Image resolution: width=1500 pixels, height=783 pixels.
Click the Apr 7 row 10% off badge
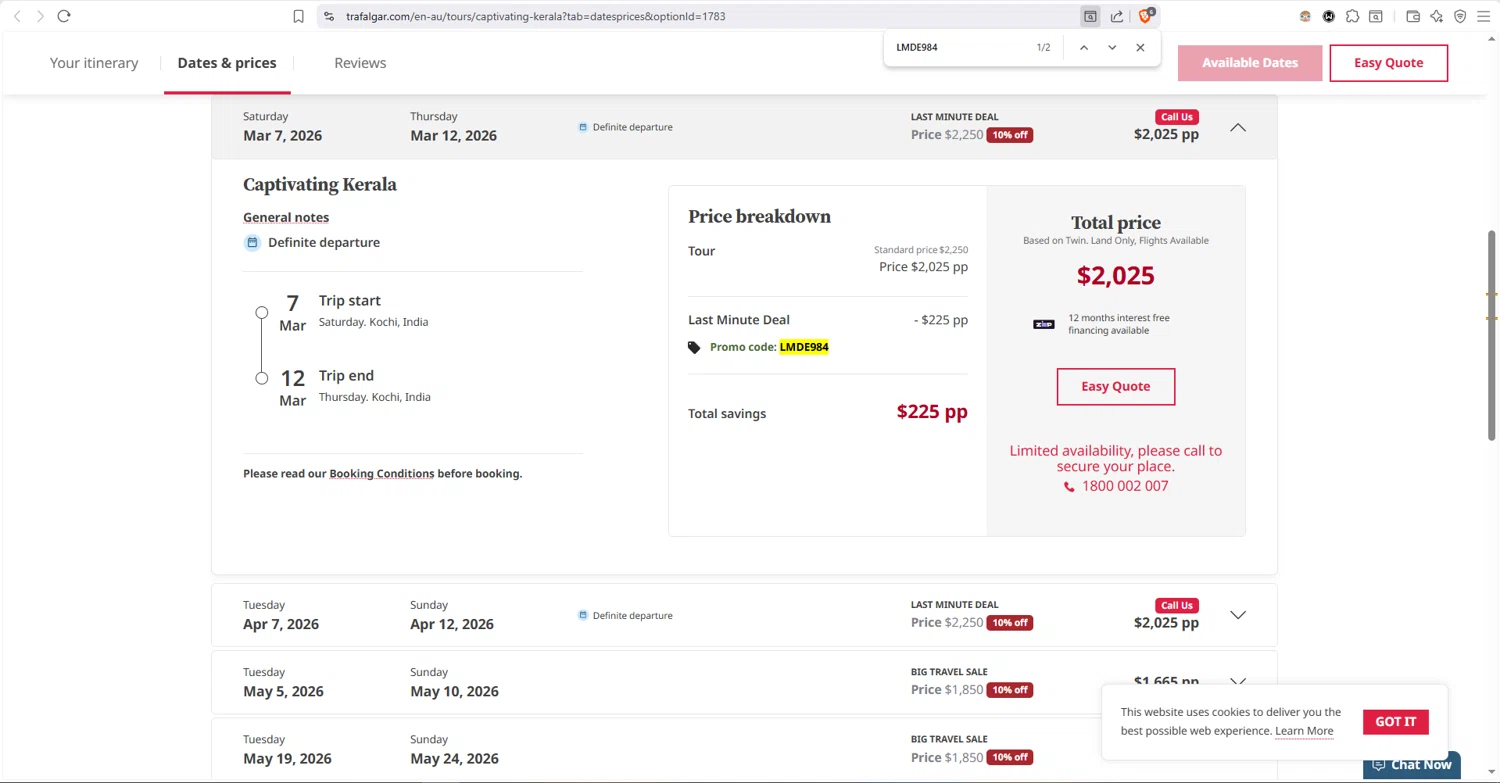(1009, 623)
